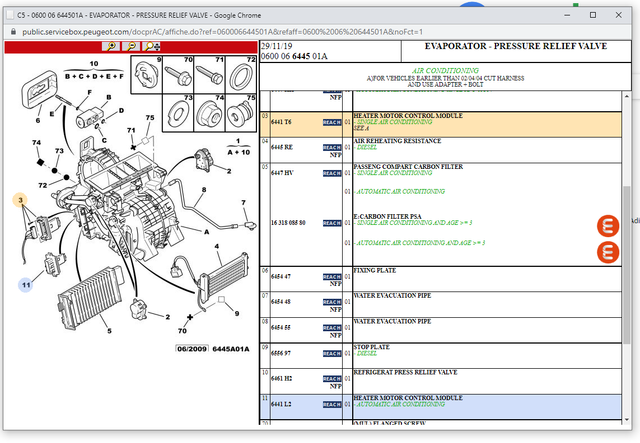Click callout number 7 on the diagram
Screen dimensions: 640x443
(x=243, y=203)
